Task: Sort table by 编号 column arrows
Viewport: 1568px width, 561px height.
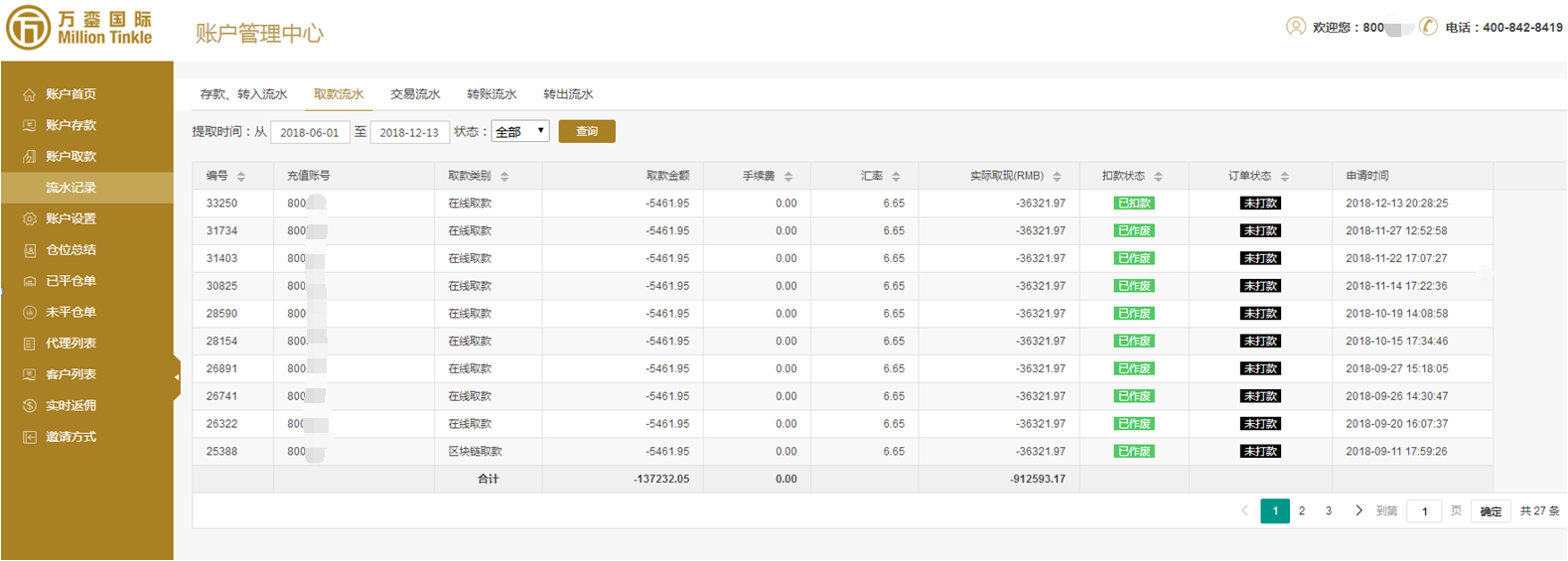Action: coord(241,177)
